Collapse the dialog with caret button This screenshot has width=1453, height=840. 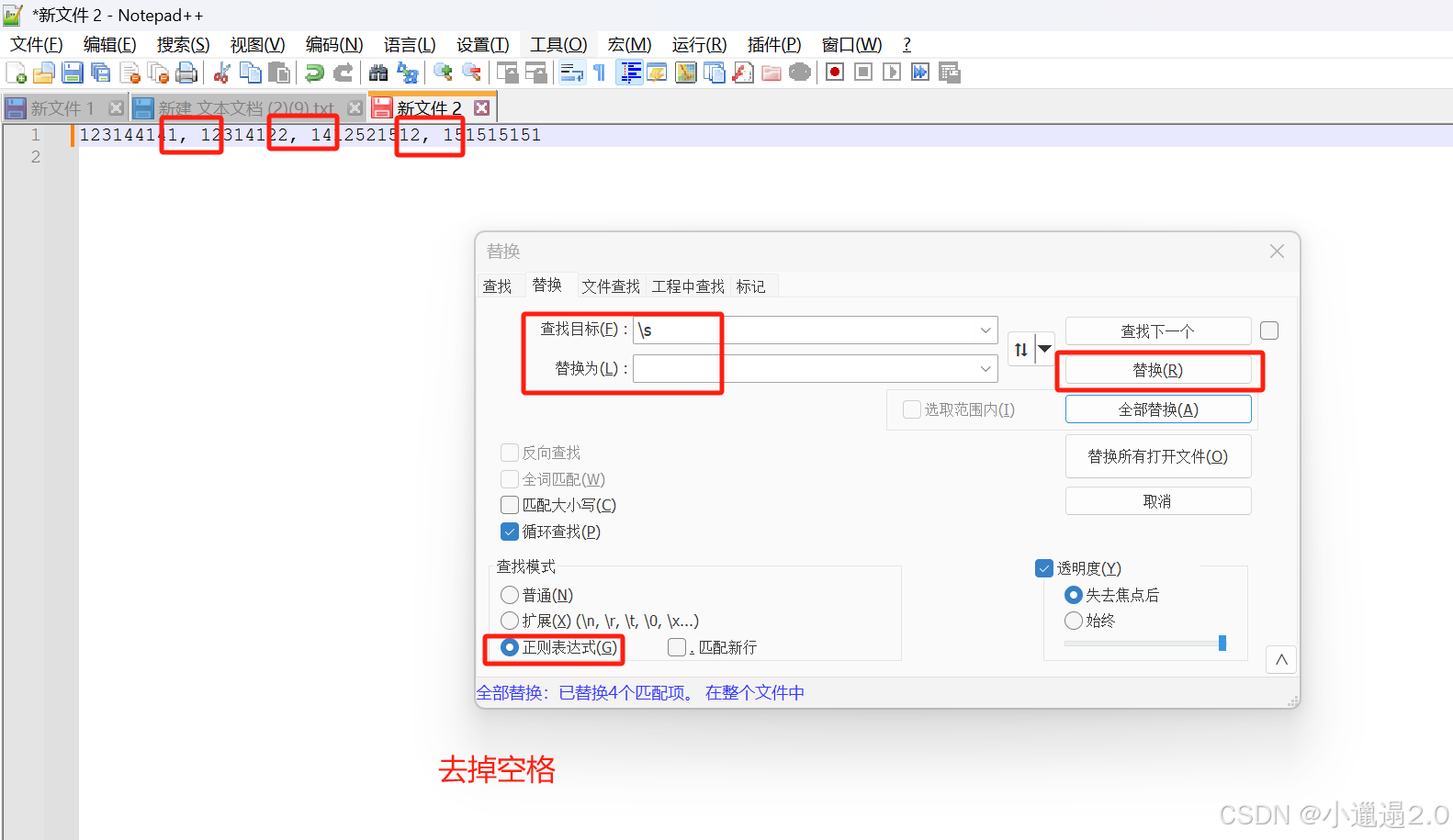1281,659
